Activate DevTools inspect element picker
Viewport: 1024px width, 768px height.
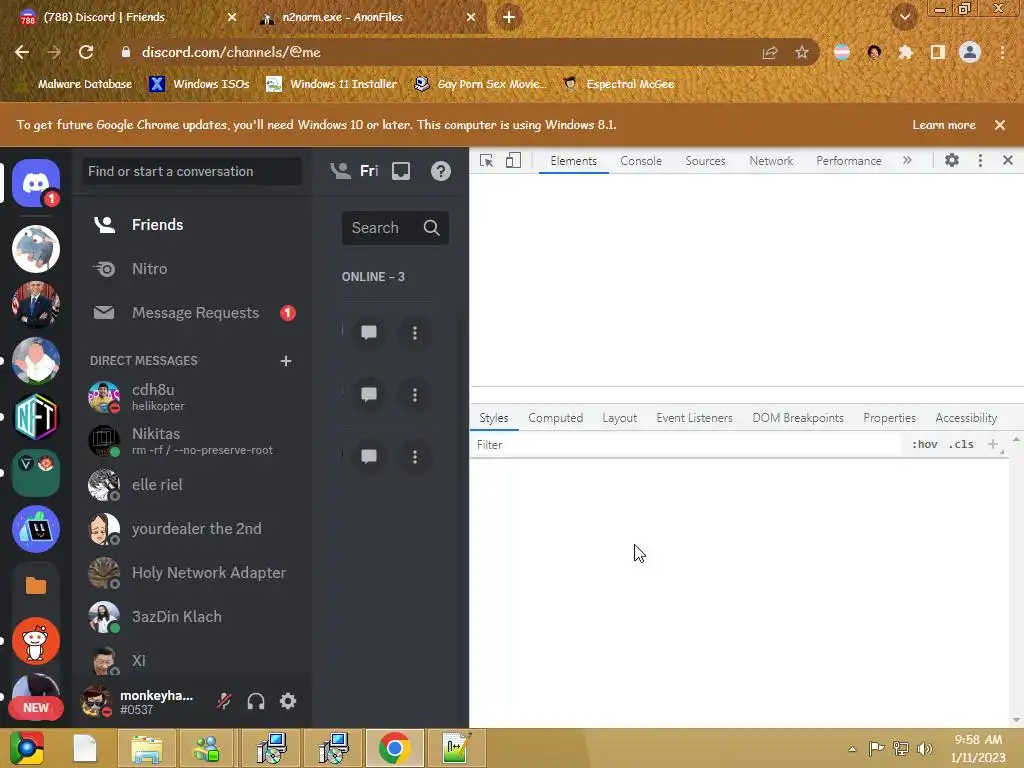pos(487,161)
